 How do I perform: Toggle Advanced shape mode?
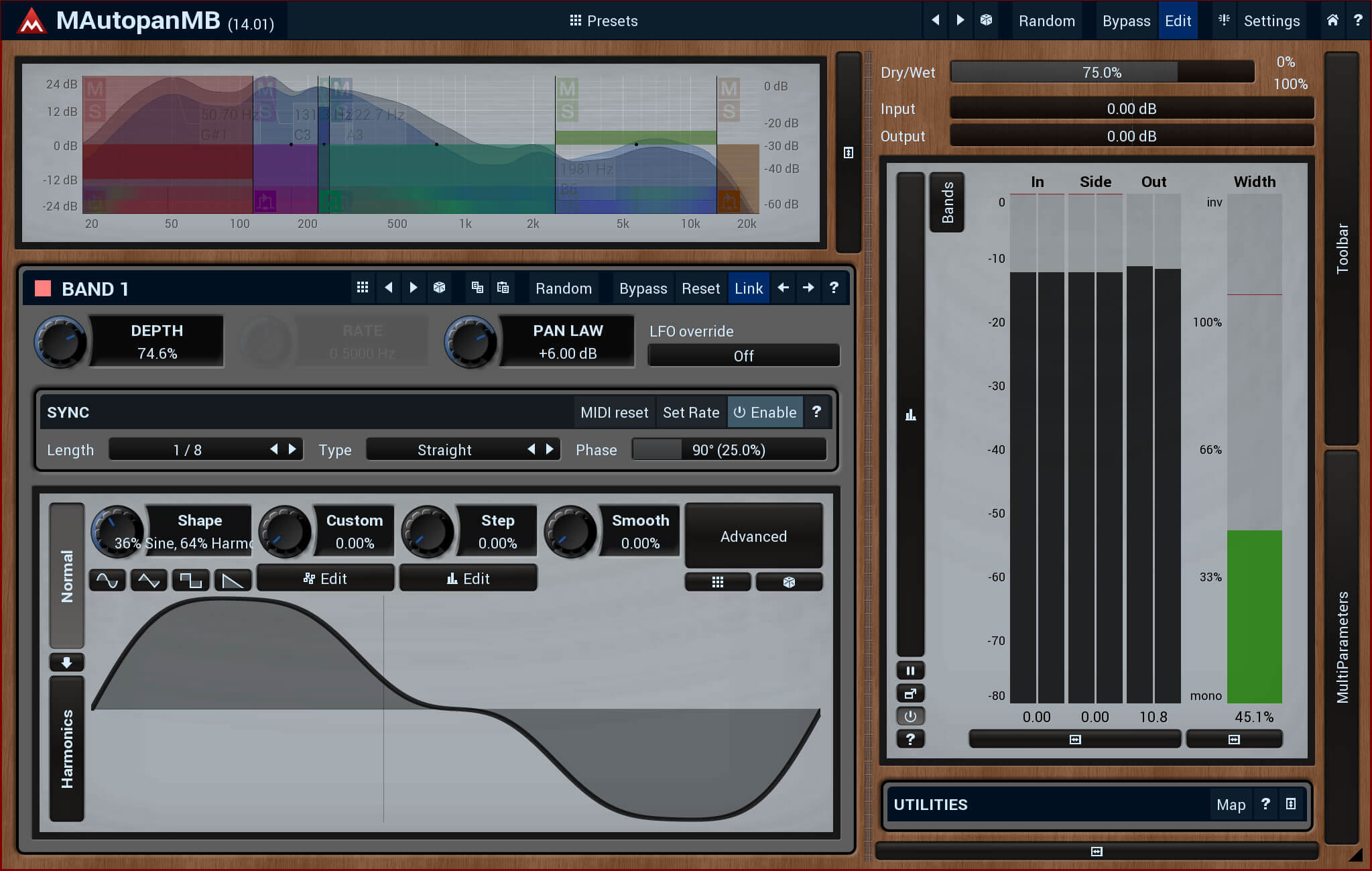click(x=753, y=536)
